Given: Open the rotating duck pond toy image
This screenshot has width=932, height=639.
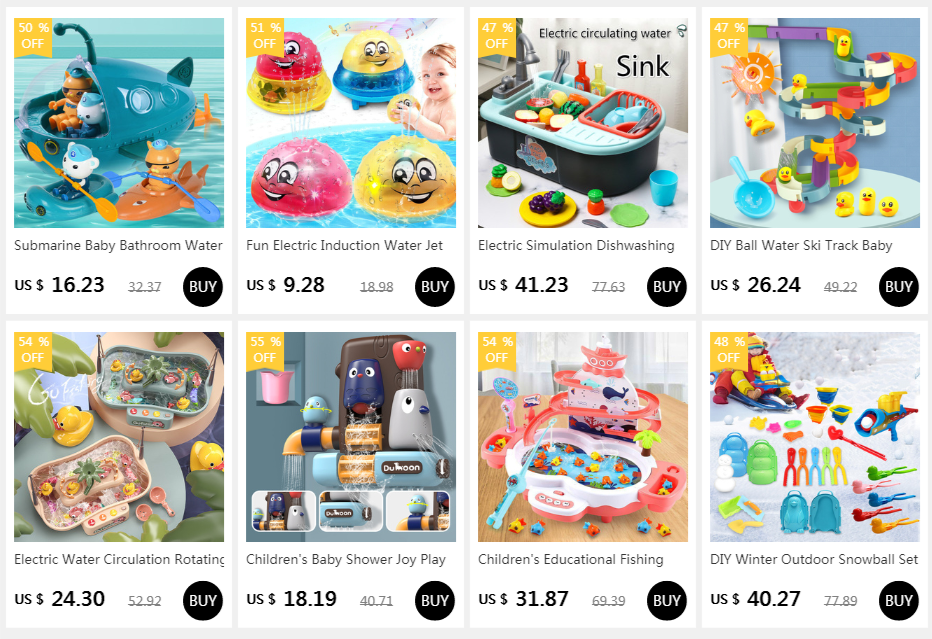Looking at the screenshot, I should [x=119, y=437].
